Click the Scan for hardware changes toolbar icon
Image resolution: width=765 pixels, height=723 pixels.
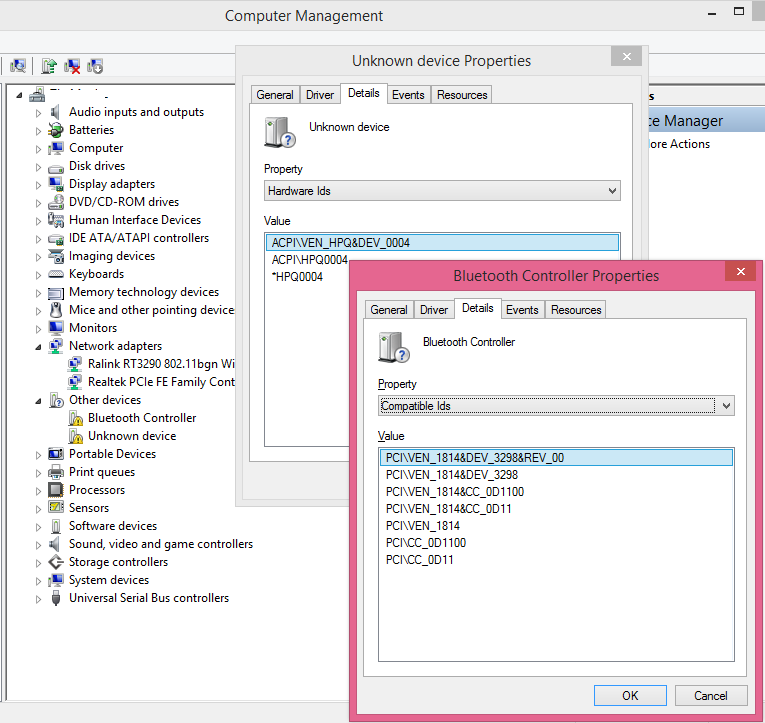(18, 66)
